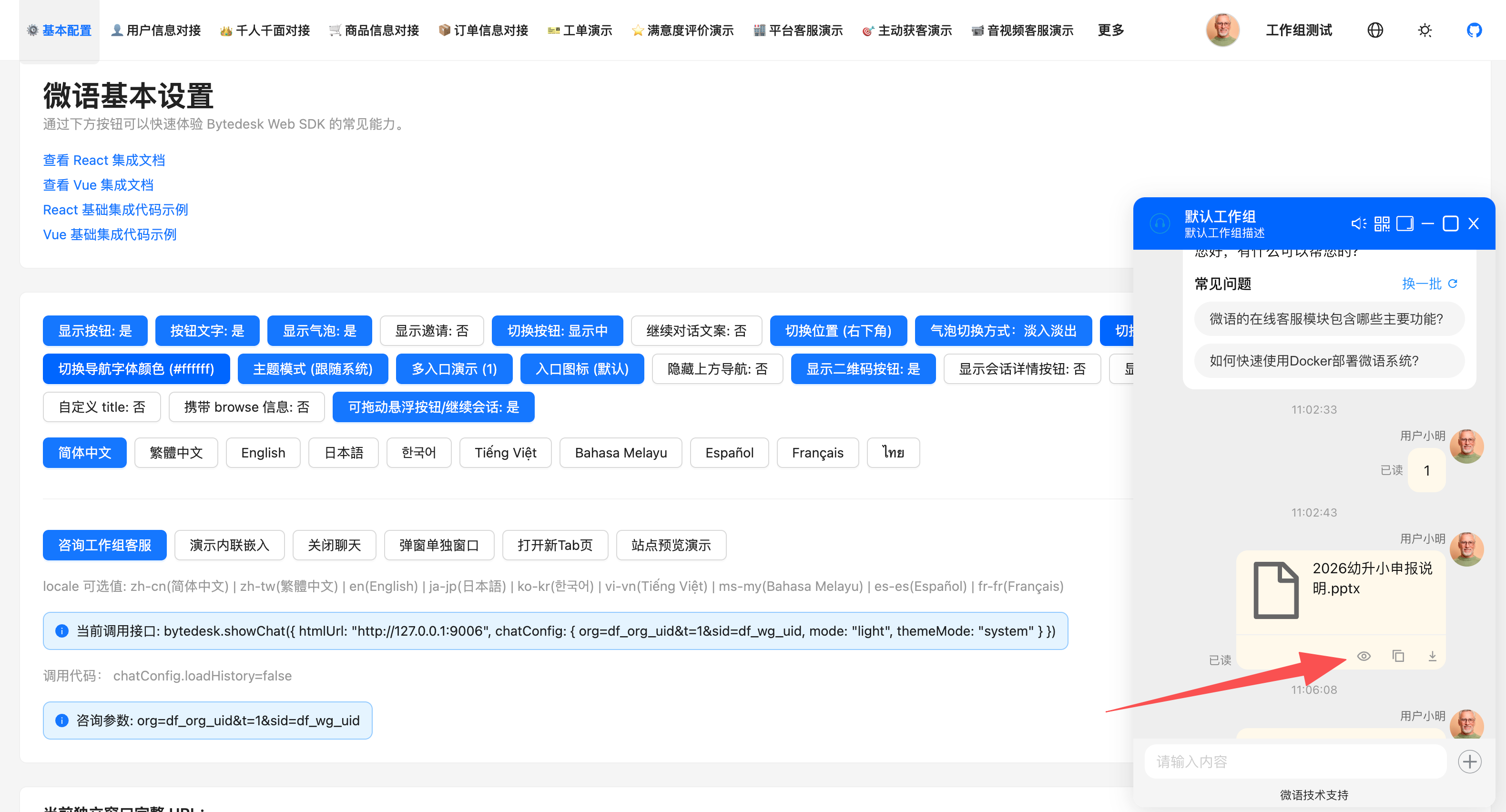This screenshot has width=1506, height=812.
Task: Refresh FAQ list with 换一批
Action: point(1429,284)
